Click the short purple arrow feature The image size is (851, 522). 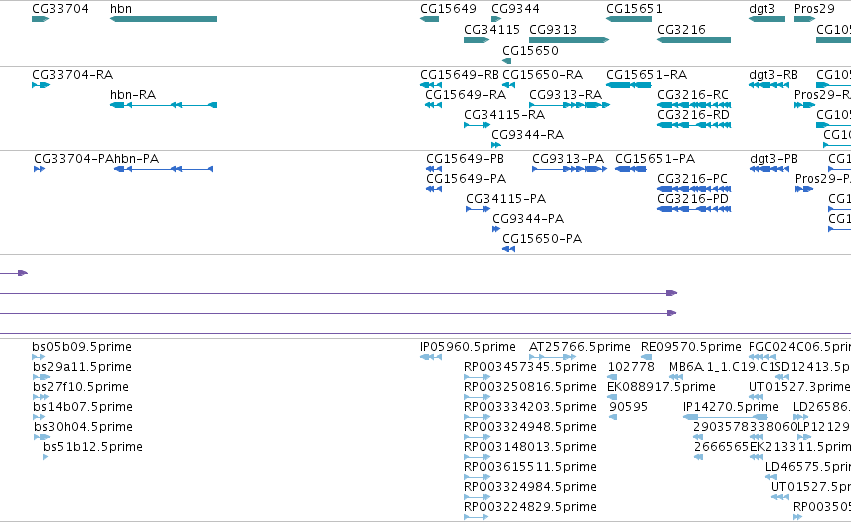point(14,273)
